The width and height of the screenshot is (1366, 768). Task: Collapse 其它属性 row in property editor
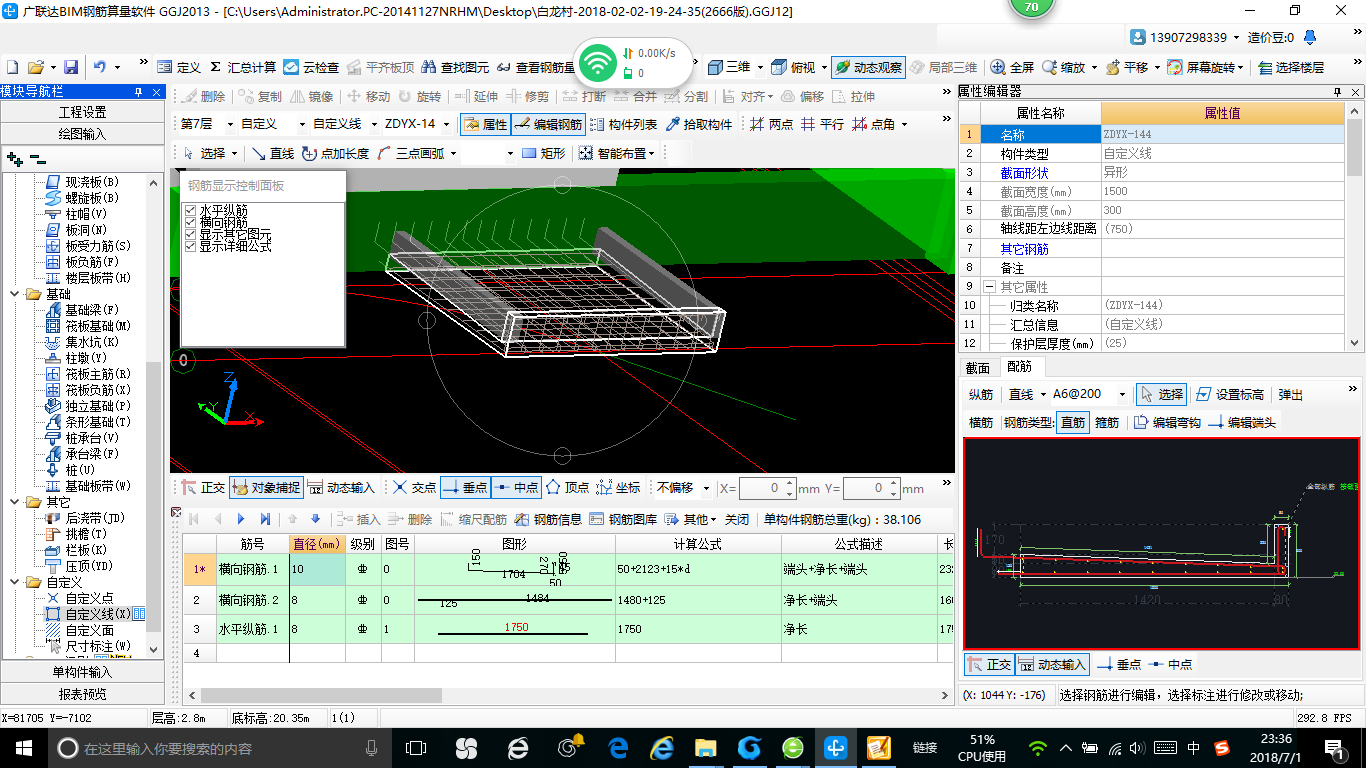coord(989,287)
